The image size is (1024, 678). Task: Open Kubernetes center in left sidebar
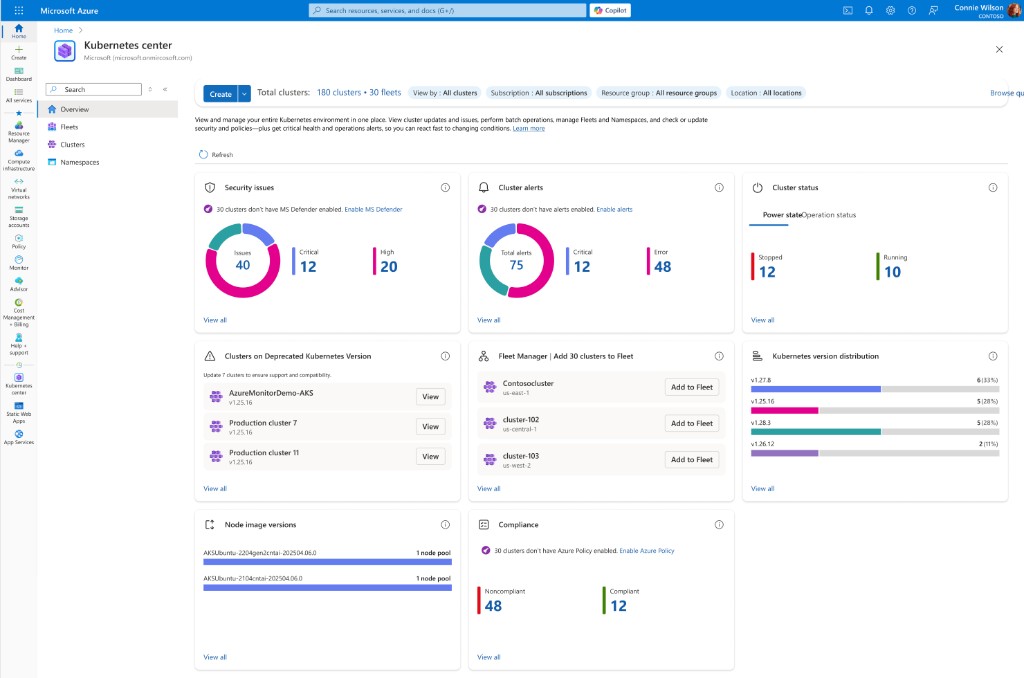19,384
